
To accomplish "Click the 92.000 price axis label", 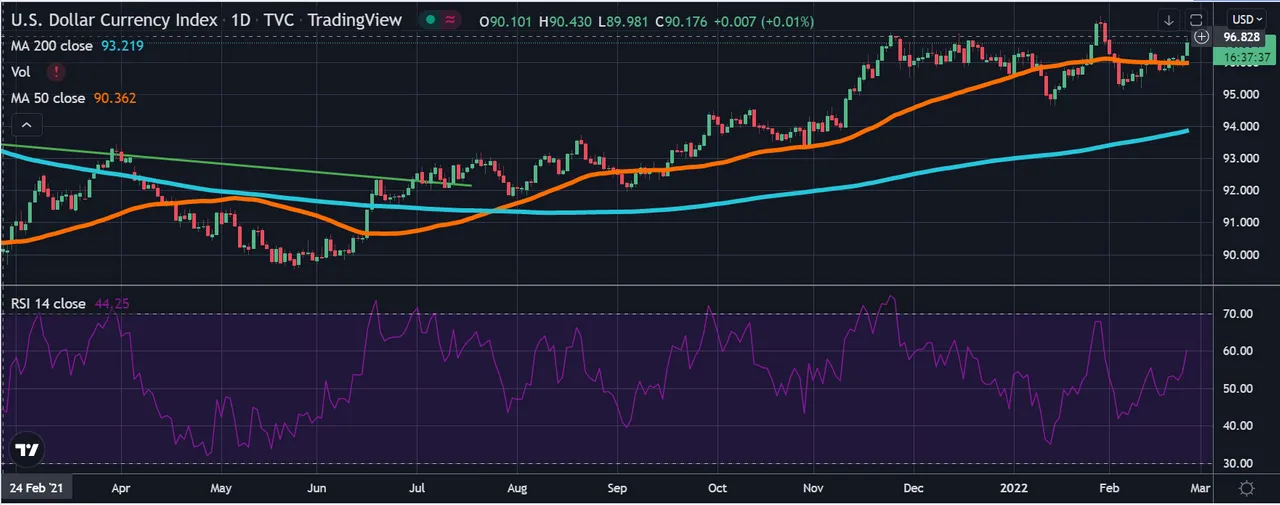I will [1241, 190].
